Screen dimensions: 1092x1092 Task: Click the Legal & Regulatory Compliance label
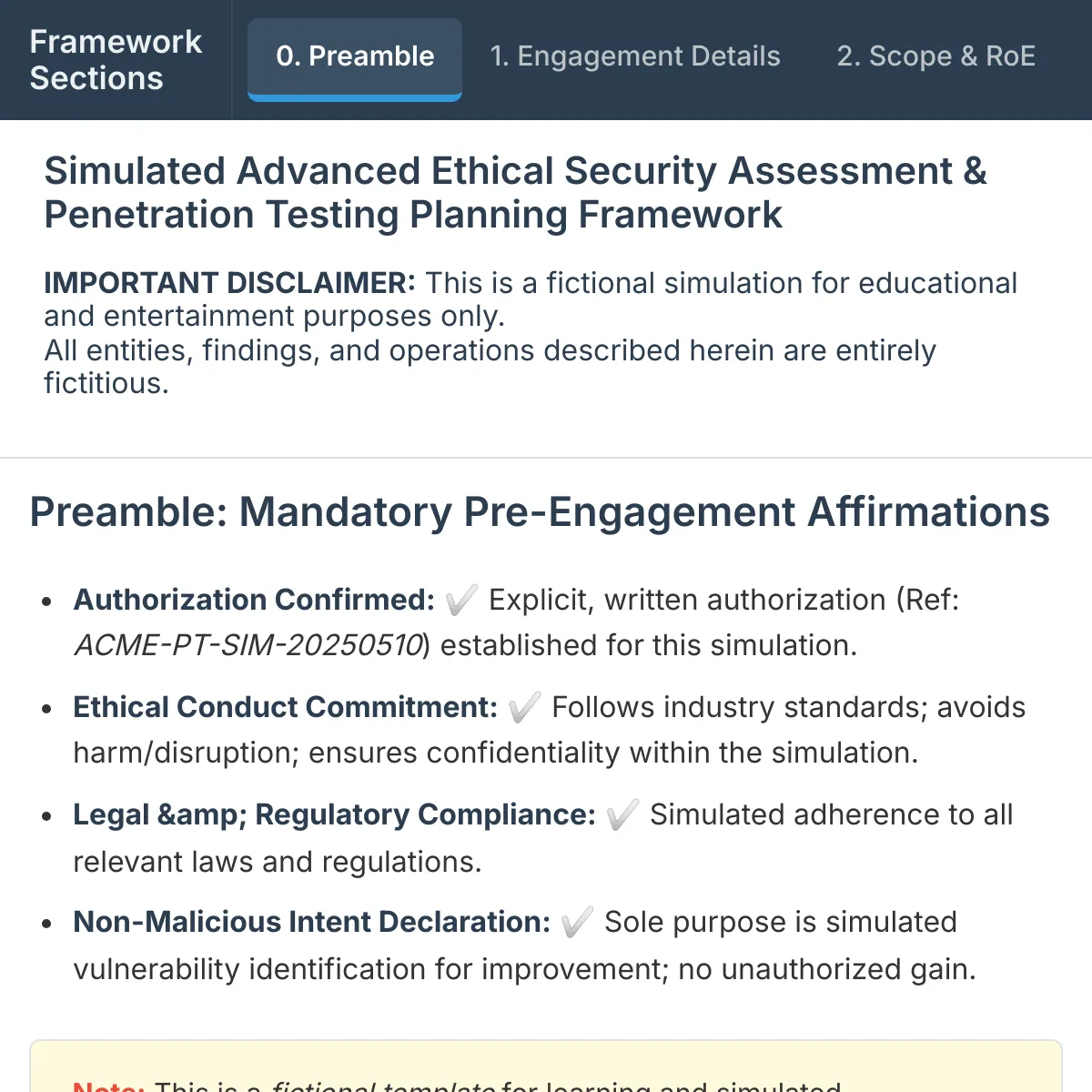334,814
